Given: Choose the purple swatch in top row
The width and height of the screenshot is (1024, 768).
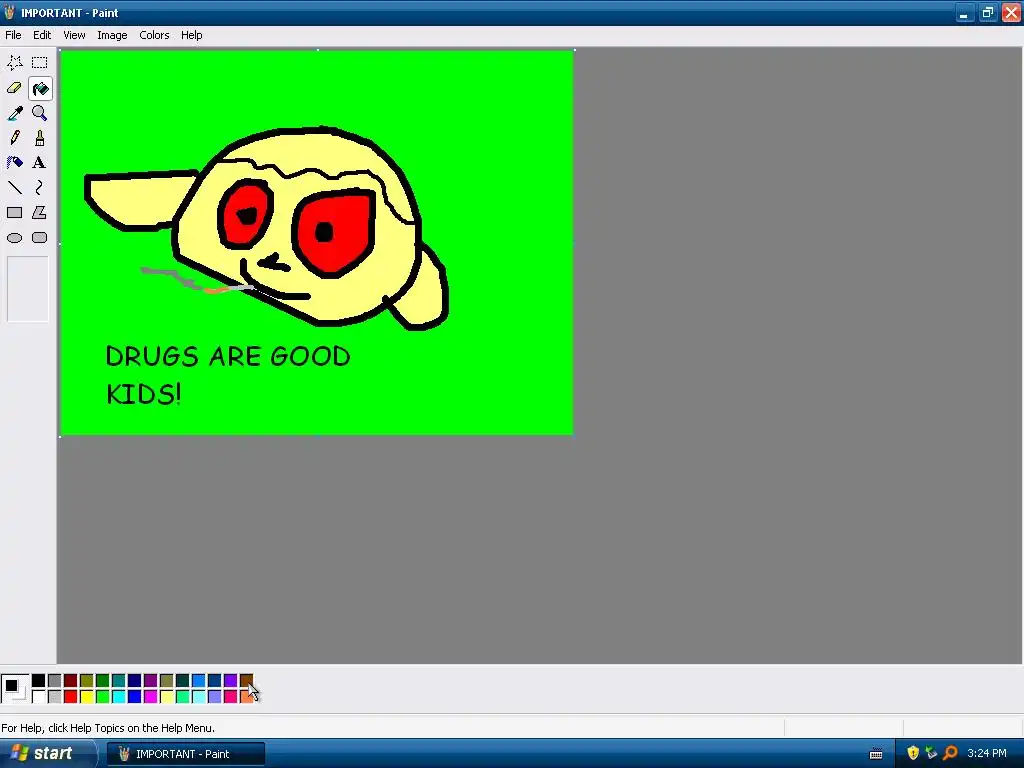Looking at the screenshot, I should [x=151, y=681].
